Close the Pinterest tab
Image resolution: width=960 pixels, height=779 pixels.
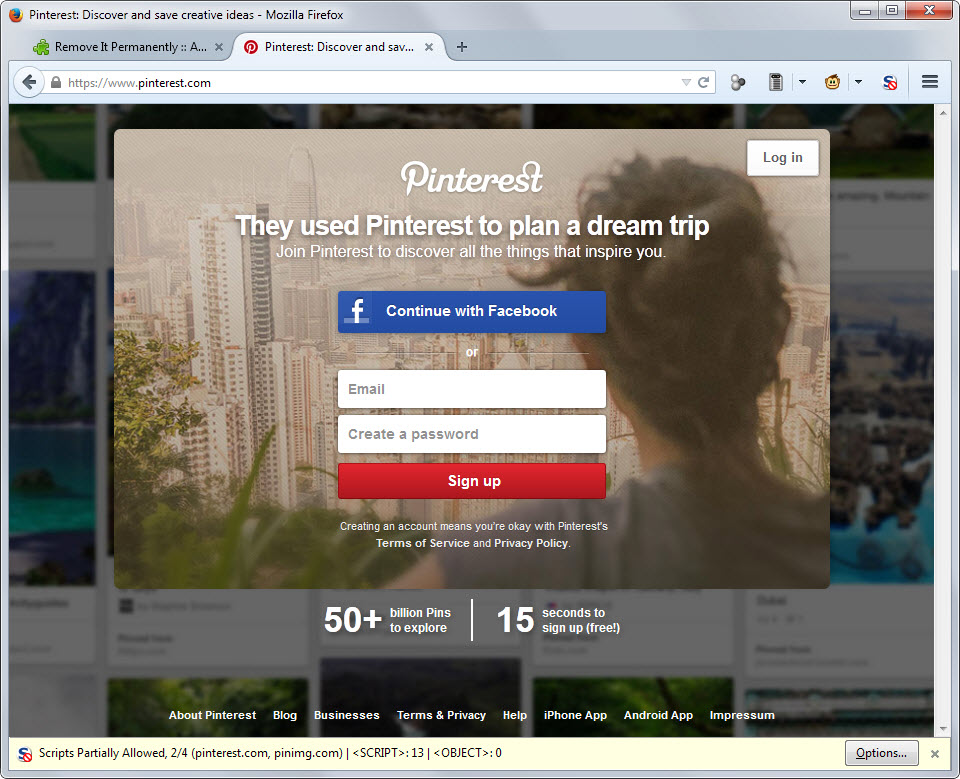pos(429,47)
